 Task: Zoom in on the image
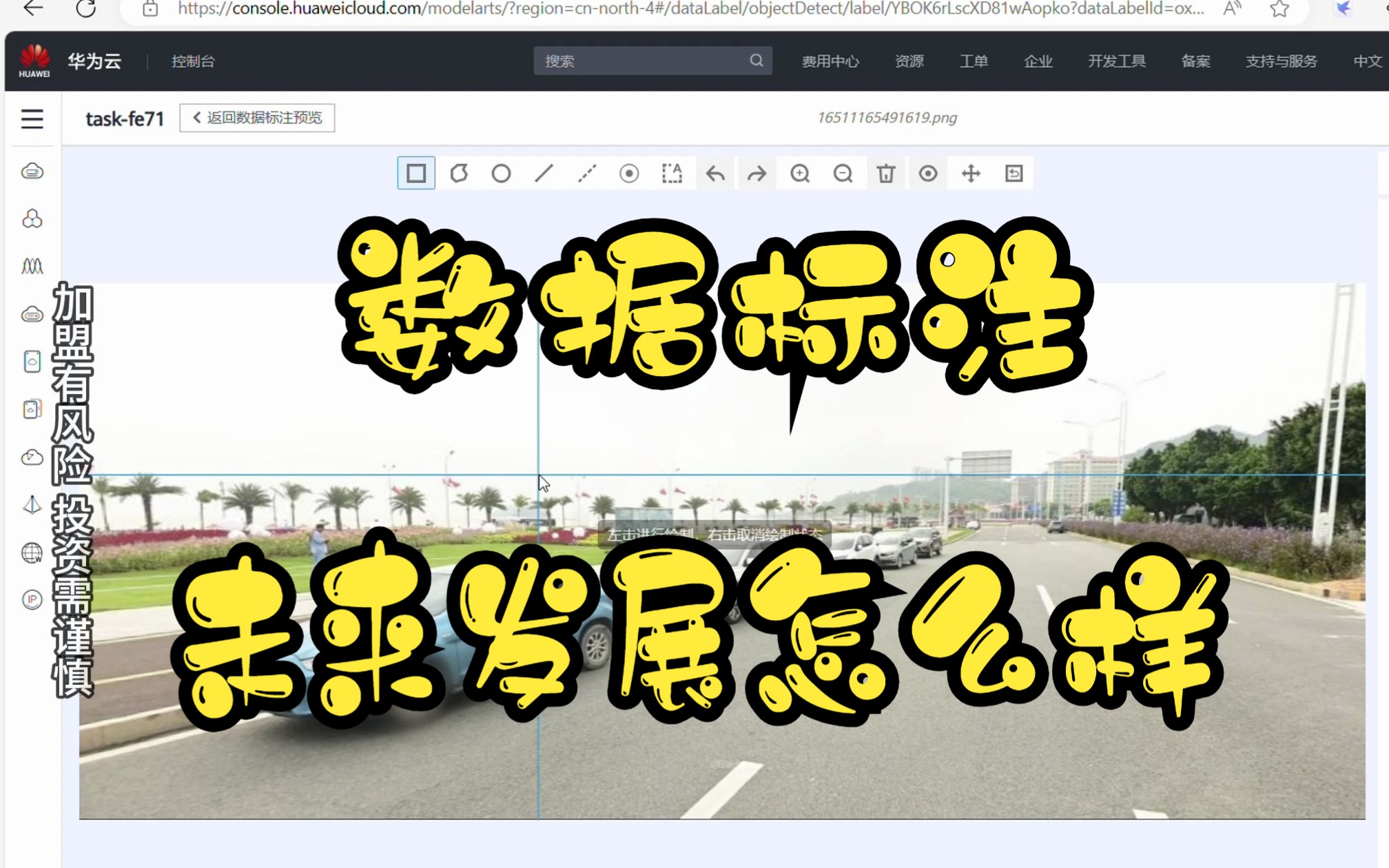(x=800, y=174)
